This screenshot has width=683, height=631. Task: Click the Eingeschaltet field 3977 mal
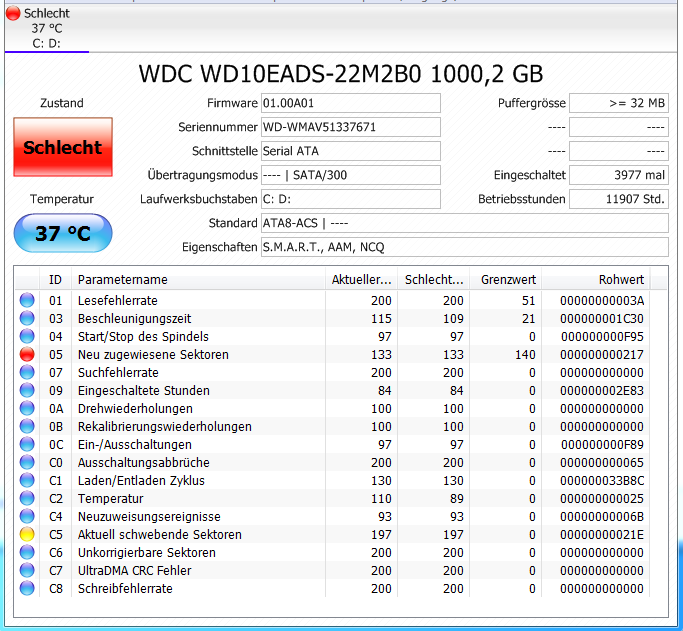point(619,175)
